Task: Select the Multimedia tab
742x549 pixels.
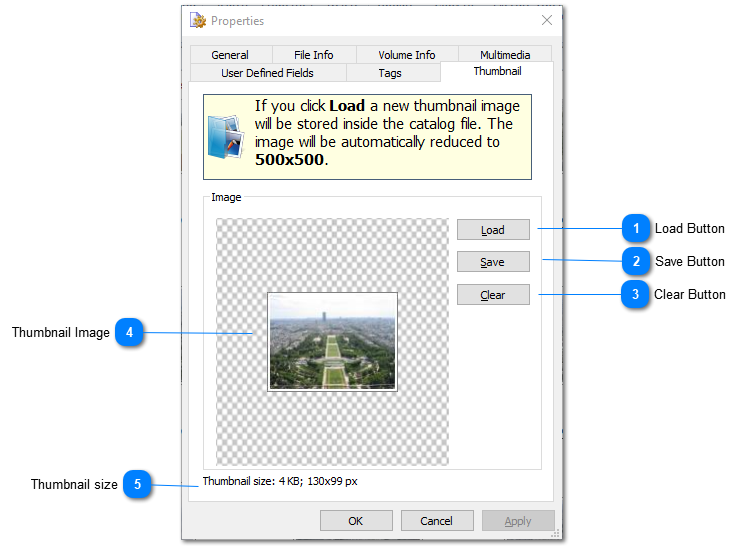Action: tap(505, 55)
